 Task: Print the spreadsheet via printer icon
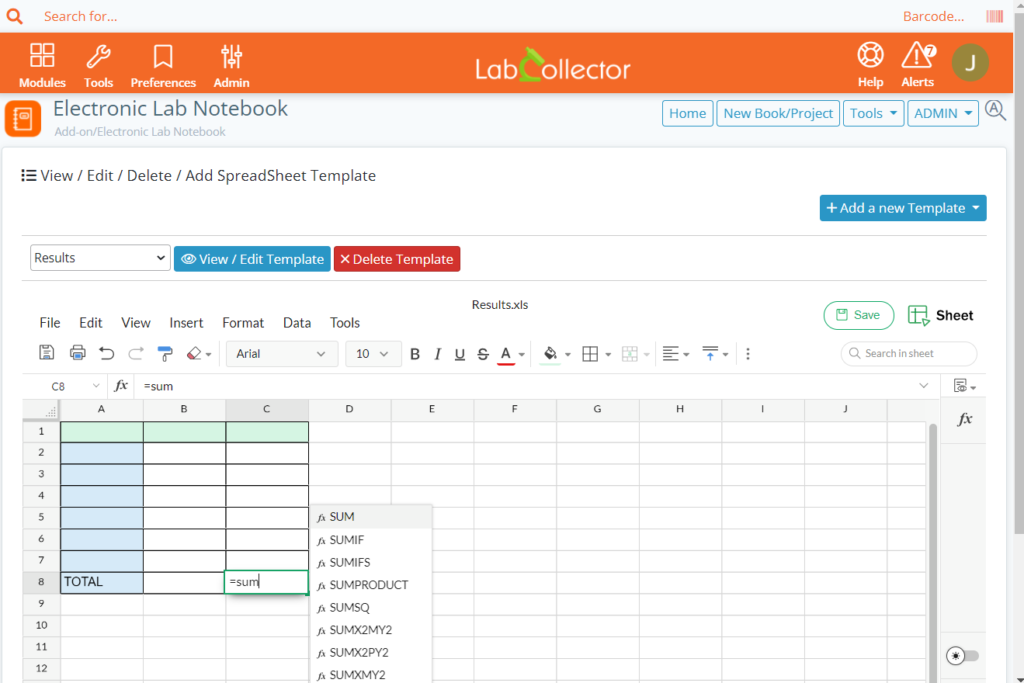(x=78, y=353)
